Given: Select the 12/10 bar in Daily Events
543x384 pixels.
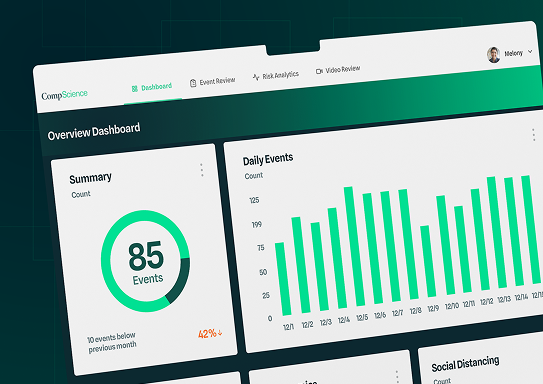Looking at the screenshot, I should point(445,245).
